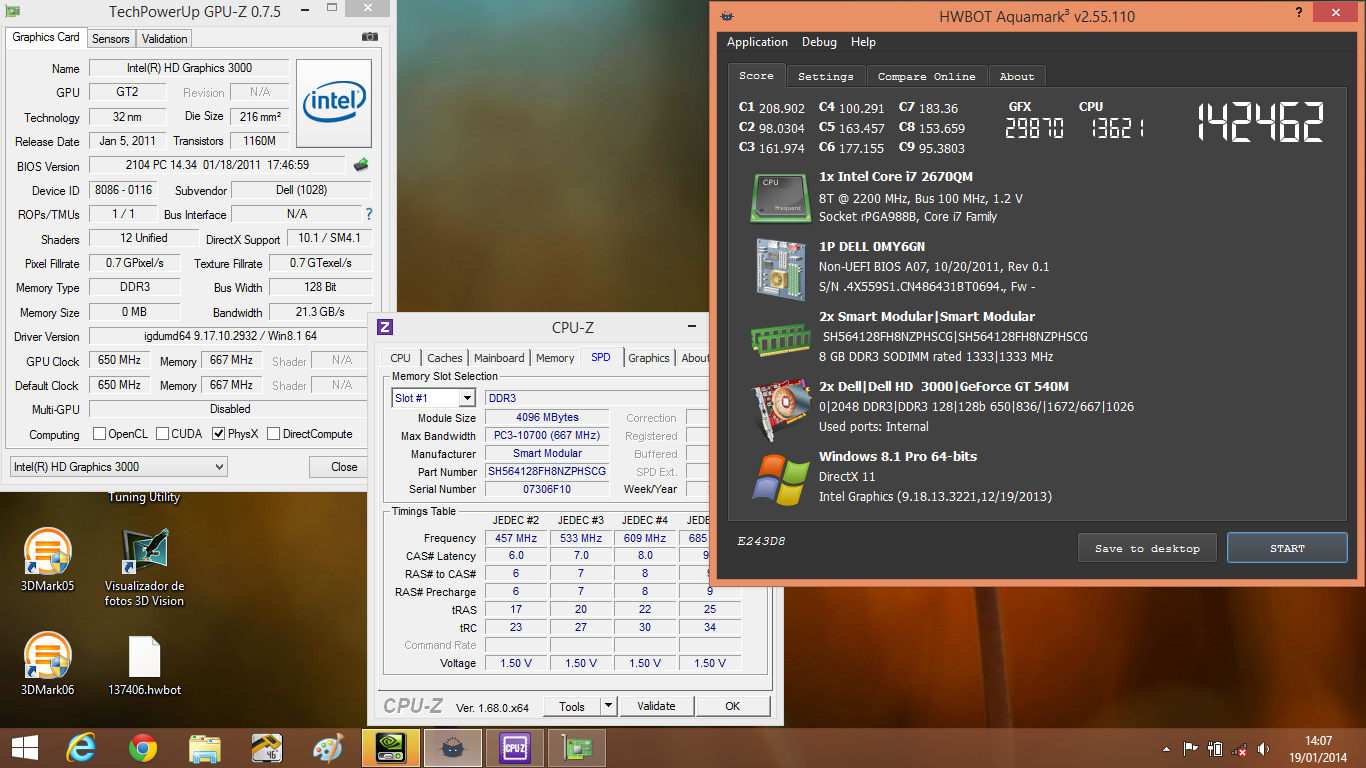
Task: Click the Part Number field SH564128FH8NZPHSCG
Action: [x=547, y=471]
